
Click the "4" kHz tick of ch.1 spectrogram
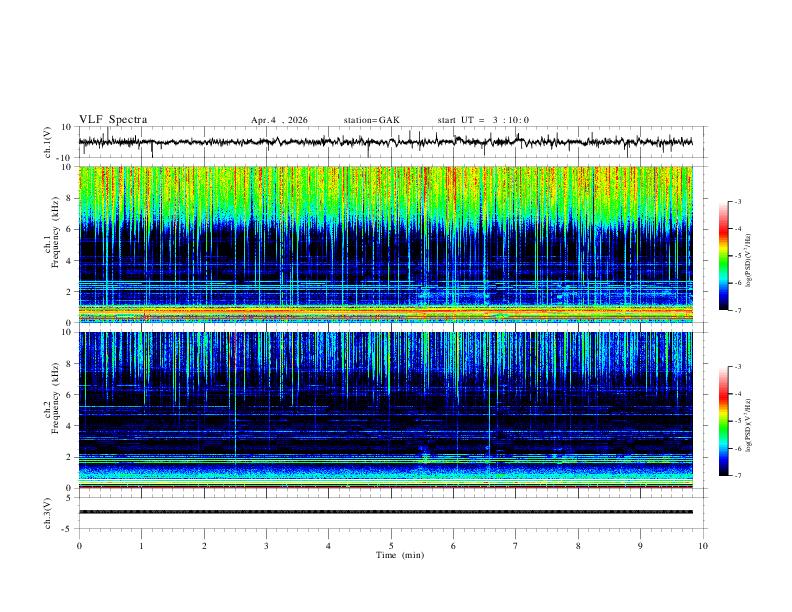[70, 261]
